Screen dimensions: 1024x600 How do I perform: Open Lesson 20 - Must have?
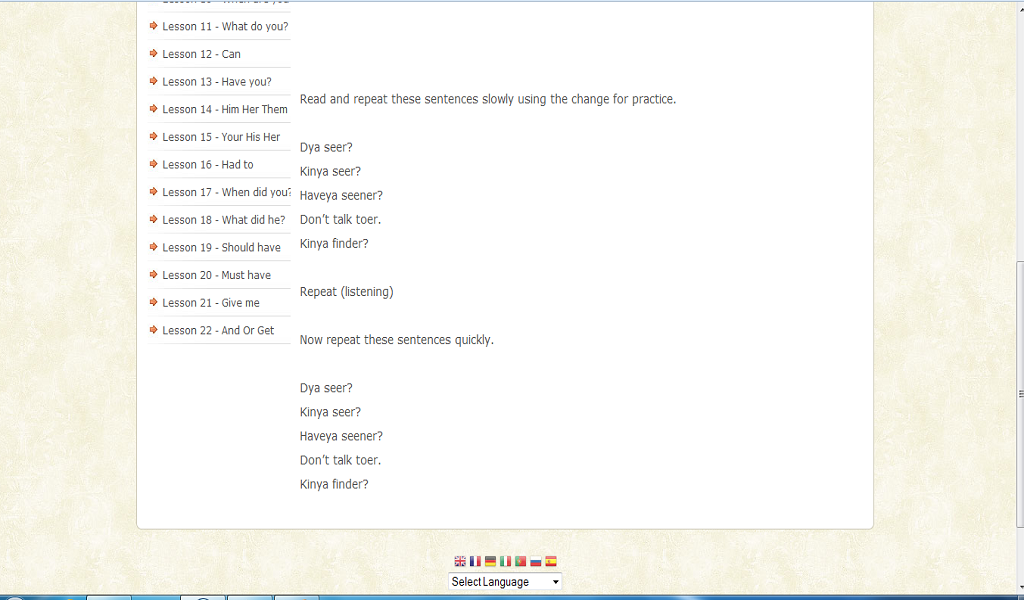(x=216, y=276)
